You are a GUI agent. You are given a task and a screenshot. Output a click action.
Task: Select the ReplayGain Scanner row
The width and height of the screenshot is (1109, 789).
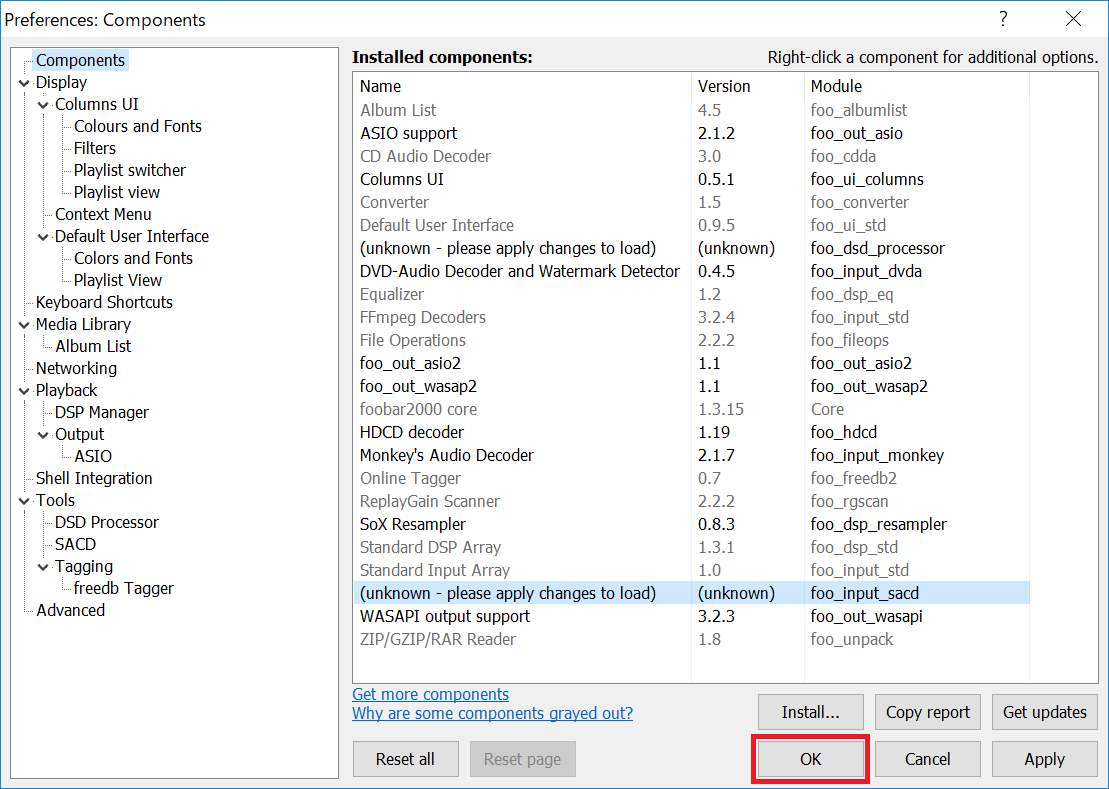(691, 501)
